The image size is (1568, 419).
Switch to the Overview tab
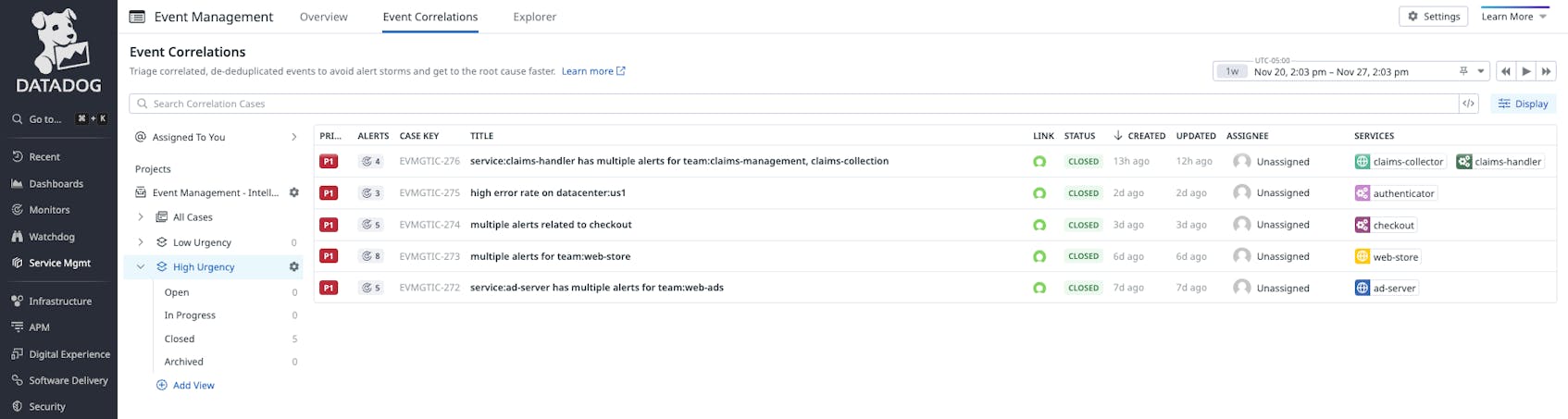[324, 17]
